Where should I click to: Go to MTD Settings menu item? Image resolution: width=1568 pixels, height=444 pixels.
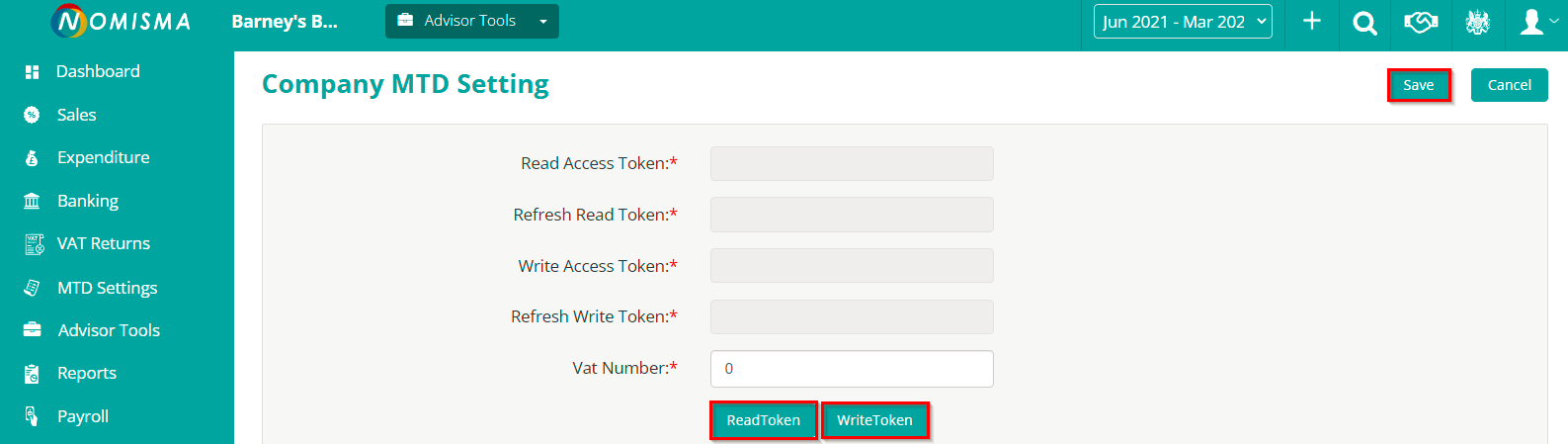(107, 288)
